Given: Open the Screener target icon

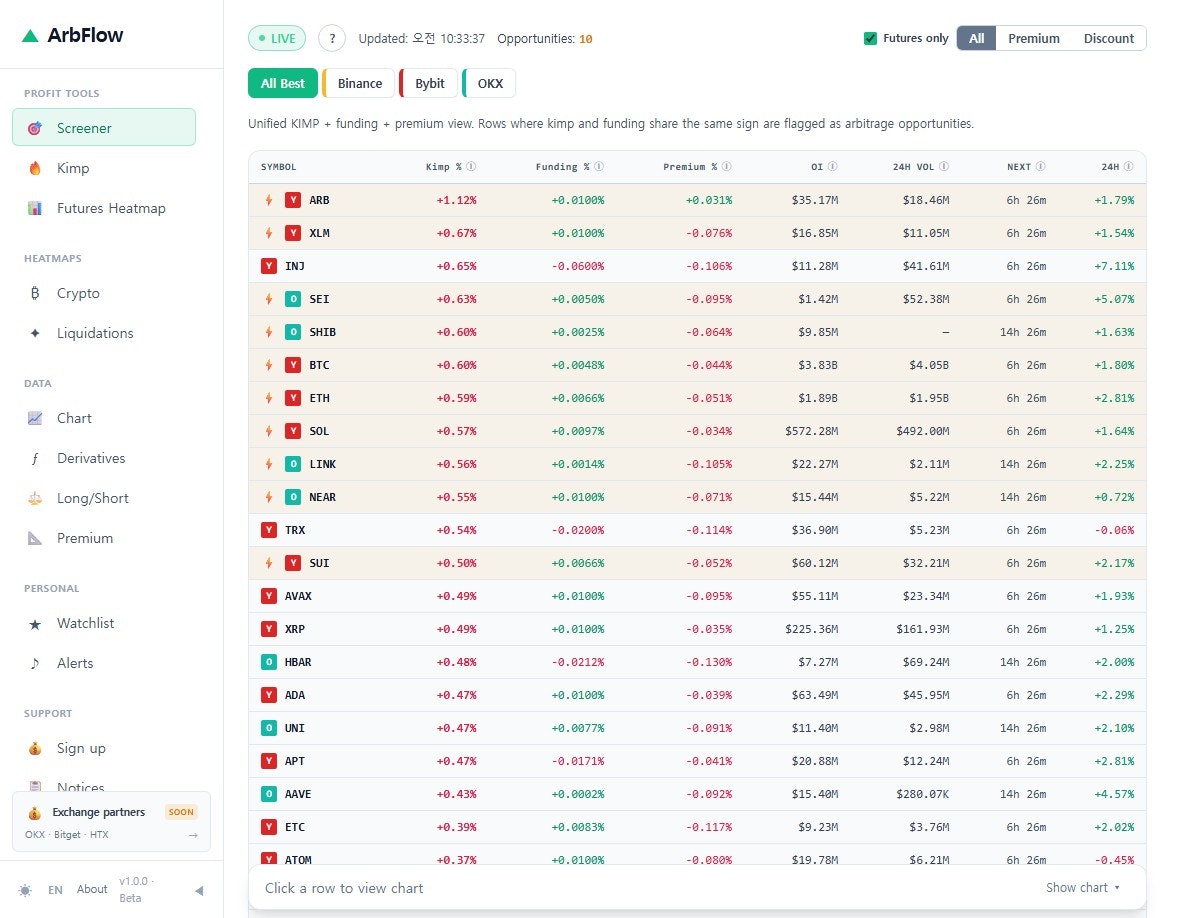Looking at the screenshot, I should tap(35, 128).
